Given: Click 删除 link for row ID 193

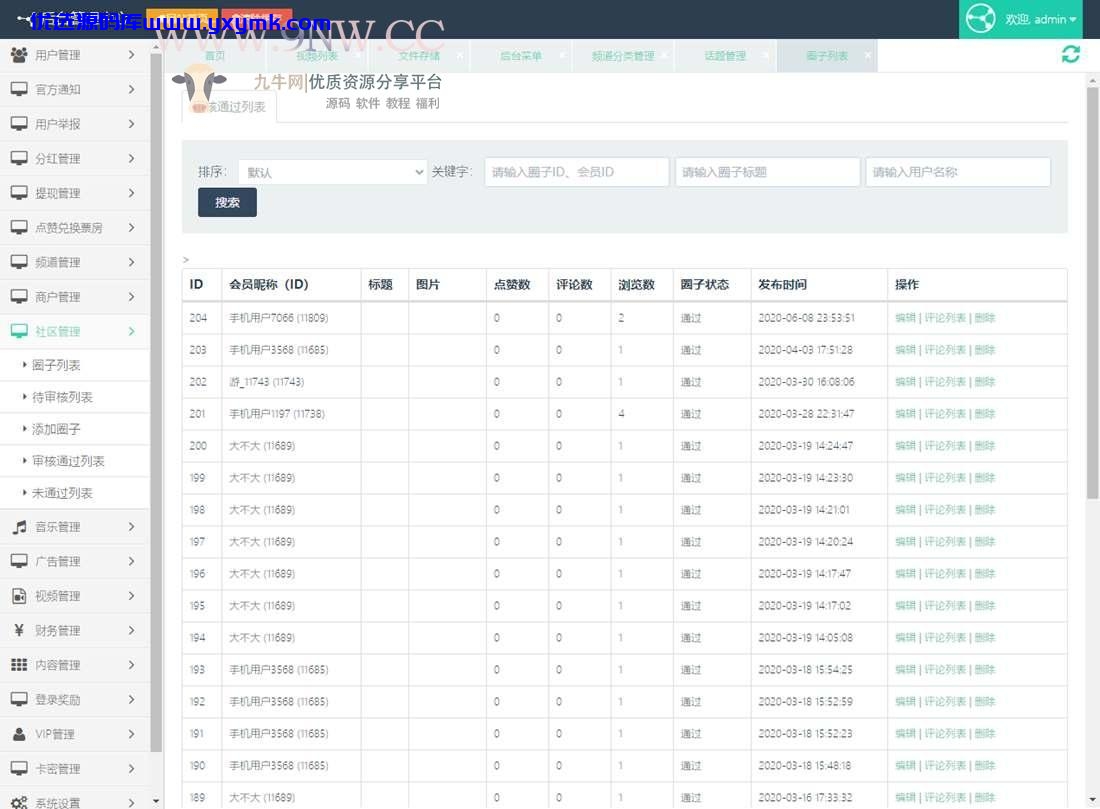Looking at the screenshot, I should tap(985, 669).
